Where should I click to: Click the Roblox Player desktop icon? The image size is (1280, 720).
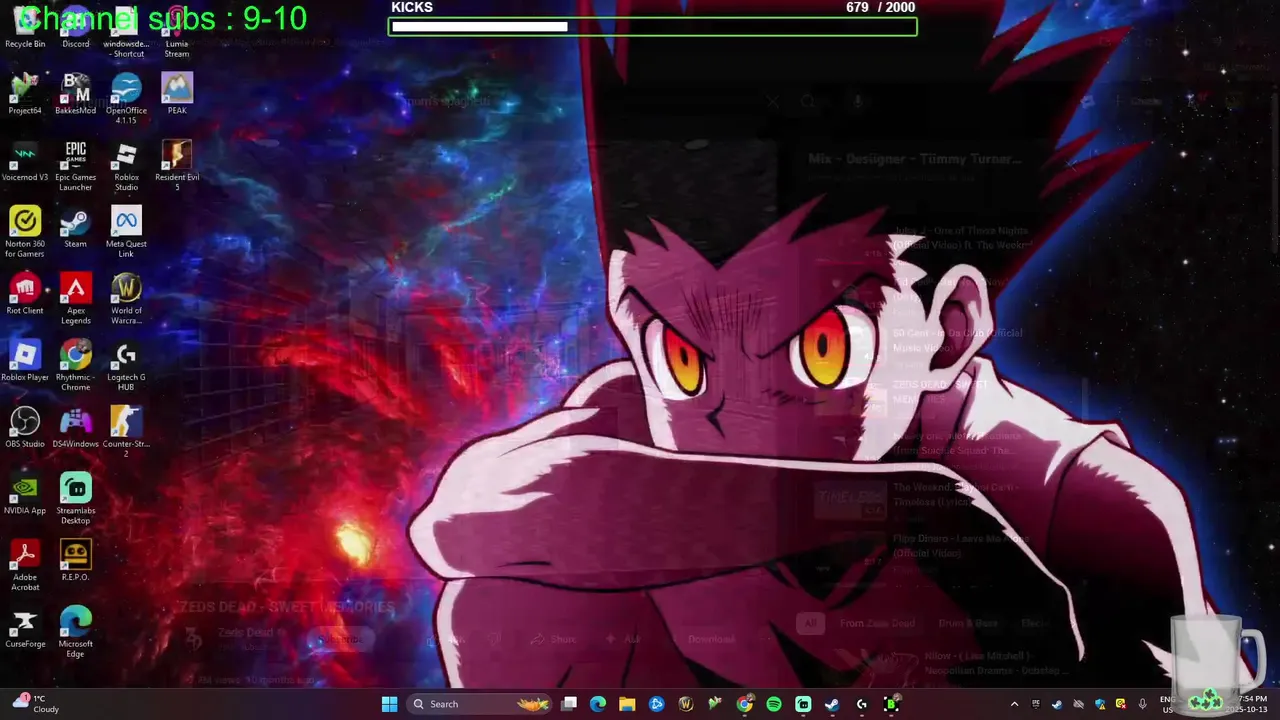25,361
